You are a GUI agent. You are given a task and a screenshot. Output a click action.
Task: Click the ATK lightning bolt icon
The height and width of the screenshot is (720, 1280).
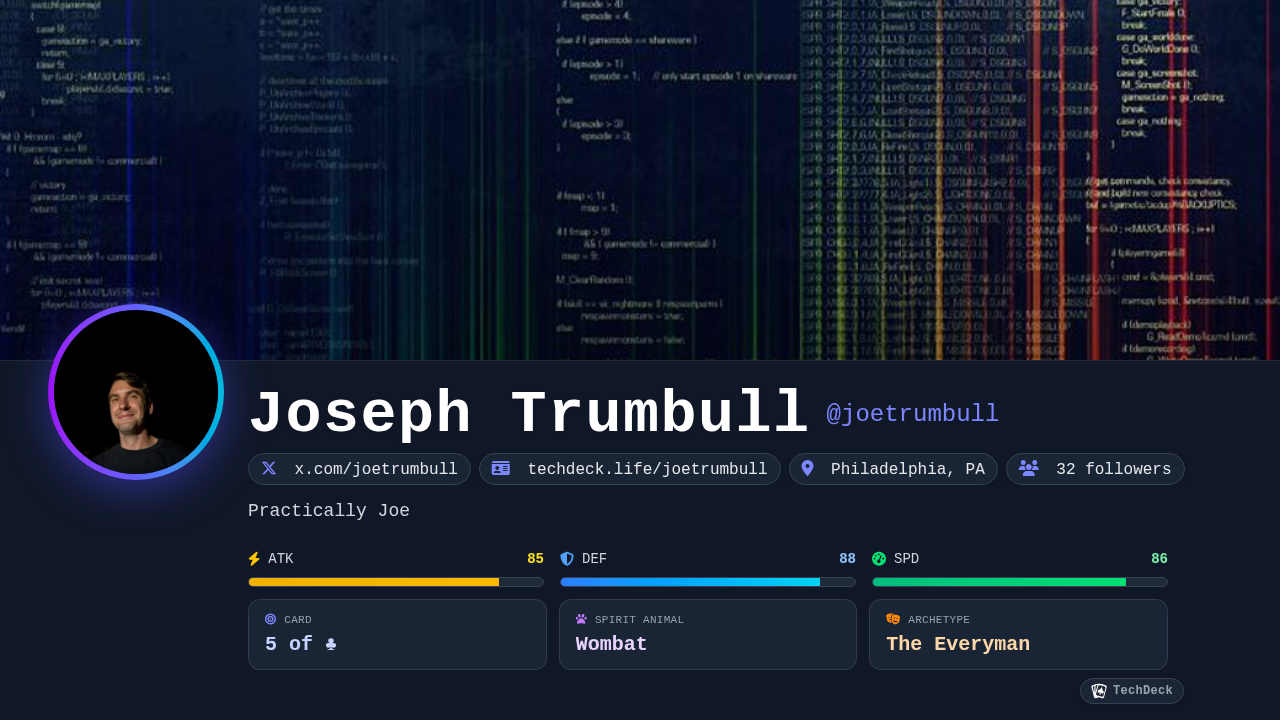254,559
